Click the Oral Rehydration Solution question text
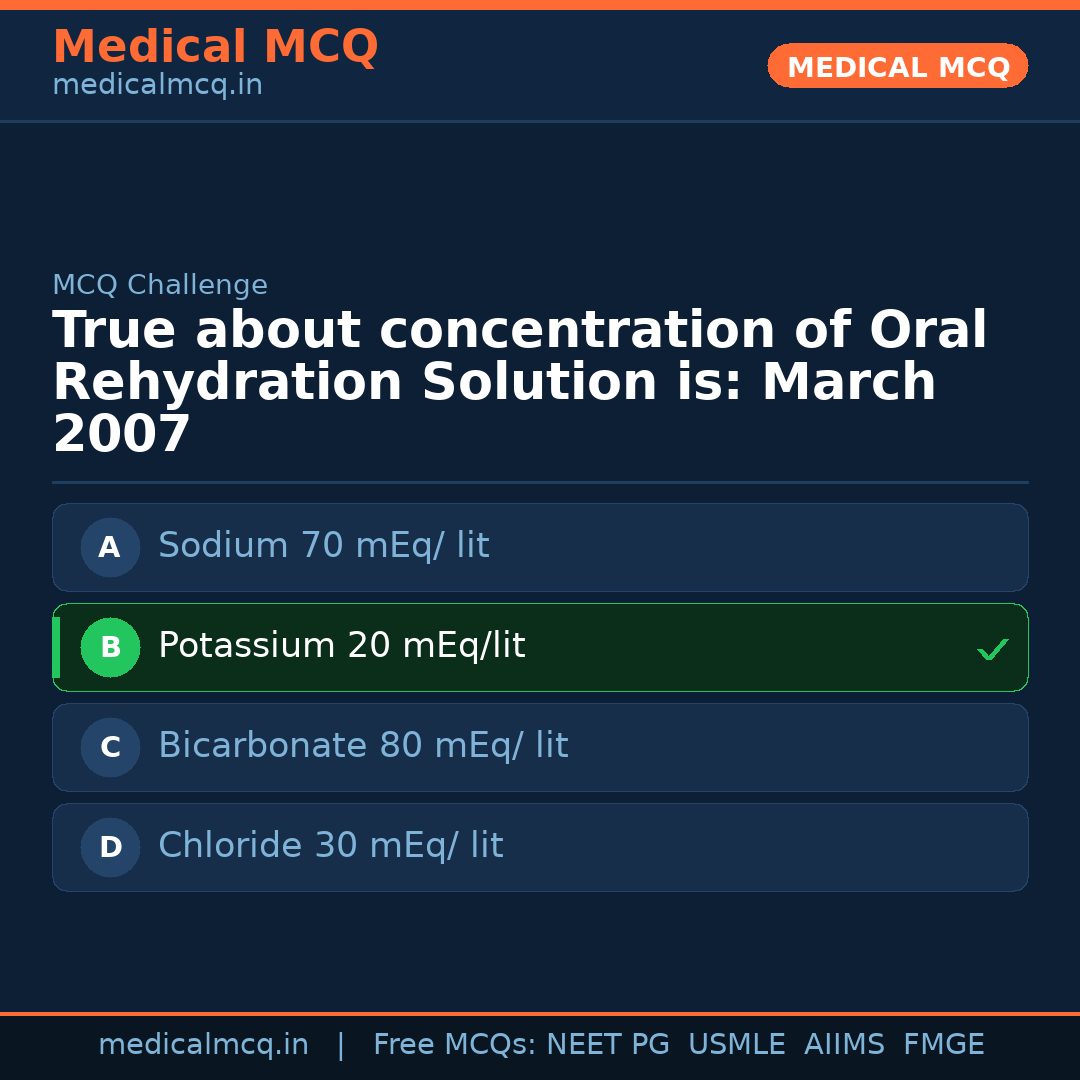 coord(519,382)
